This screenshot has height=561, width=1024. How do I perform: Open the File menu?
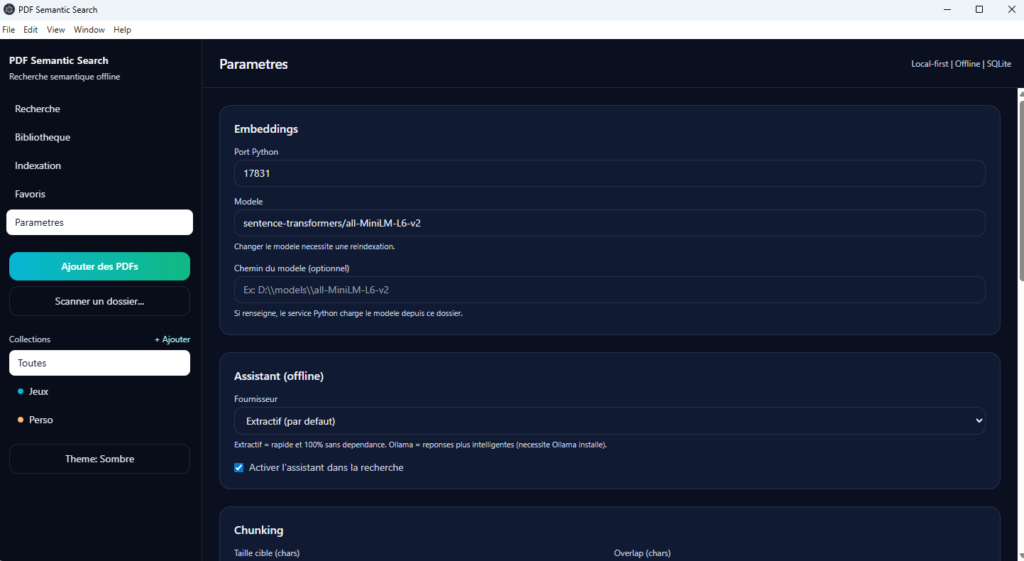point(9,30)
